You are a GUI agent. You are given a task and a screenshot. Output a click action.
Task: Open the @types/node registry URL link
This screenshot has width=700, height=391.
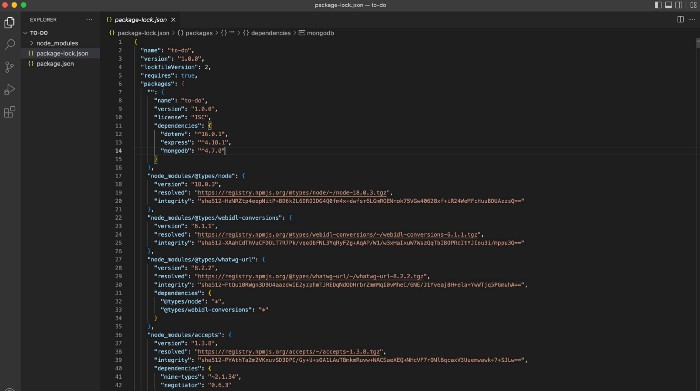point(292,193)
